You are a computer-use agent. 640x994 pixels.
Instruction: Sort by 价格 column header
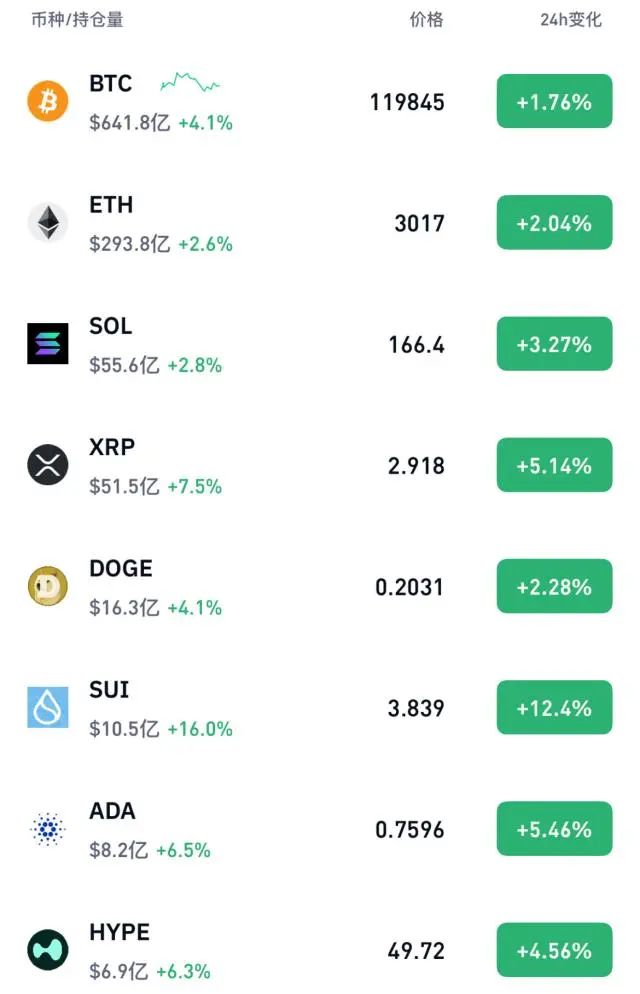[426, 20]
